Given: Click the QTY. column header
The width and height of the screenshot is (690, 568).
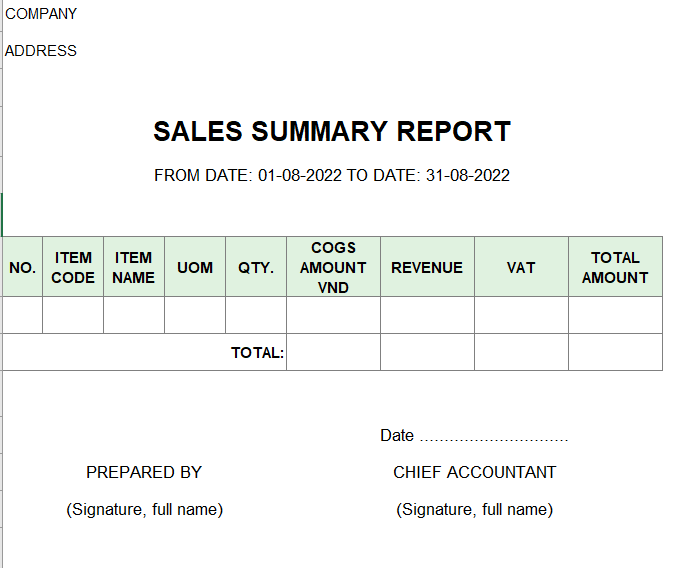Looking at the screenshot, I should [x=256, y=267].
